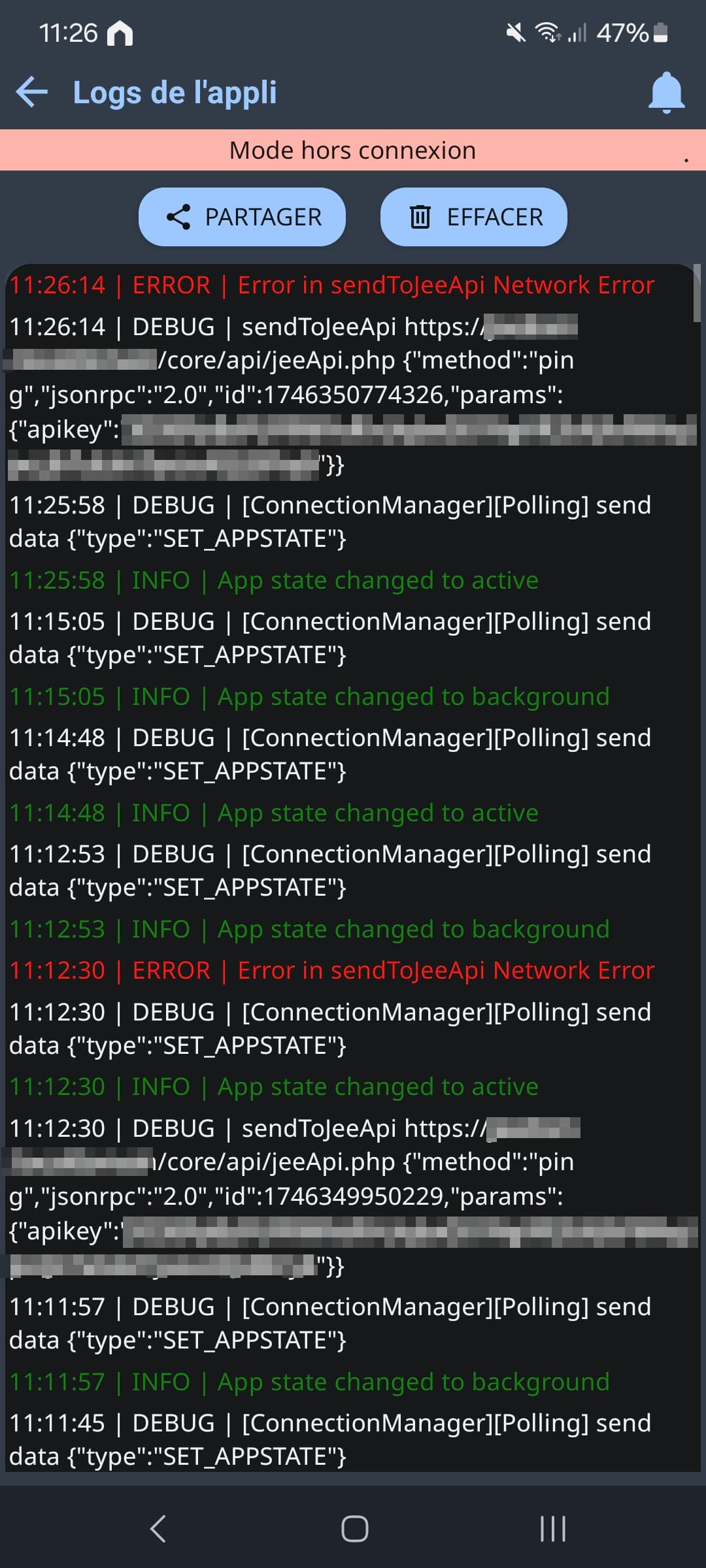
Task: Click the EFFACER button label
Action: click(495, 217)
